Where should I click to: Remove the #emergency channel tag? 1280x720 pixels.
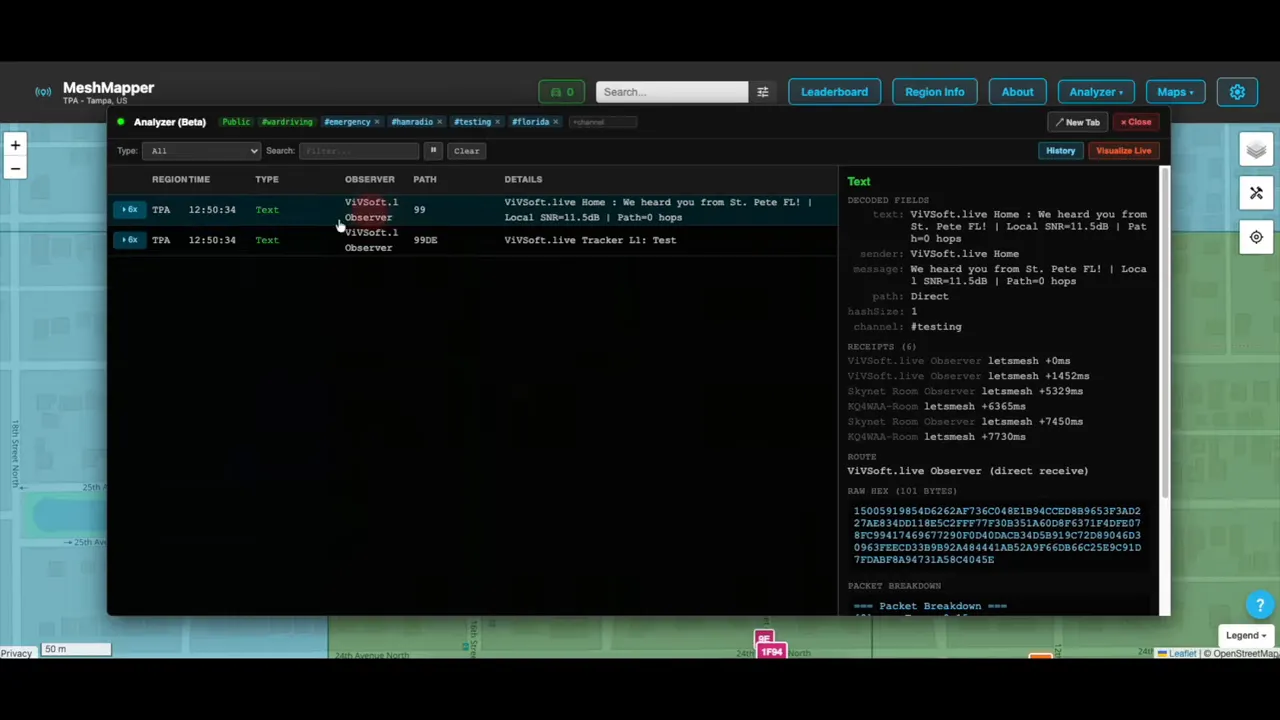[x=377, y=122]
